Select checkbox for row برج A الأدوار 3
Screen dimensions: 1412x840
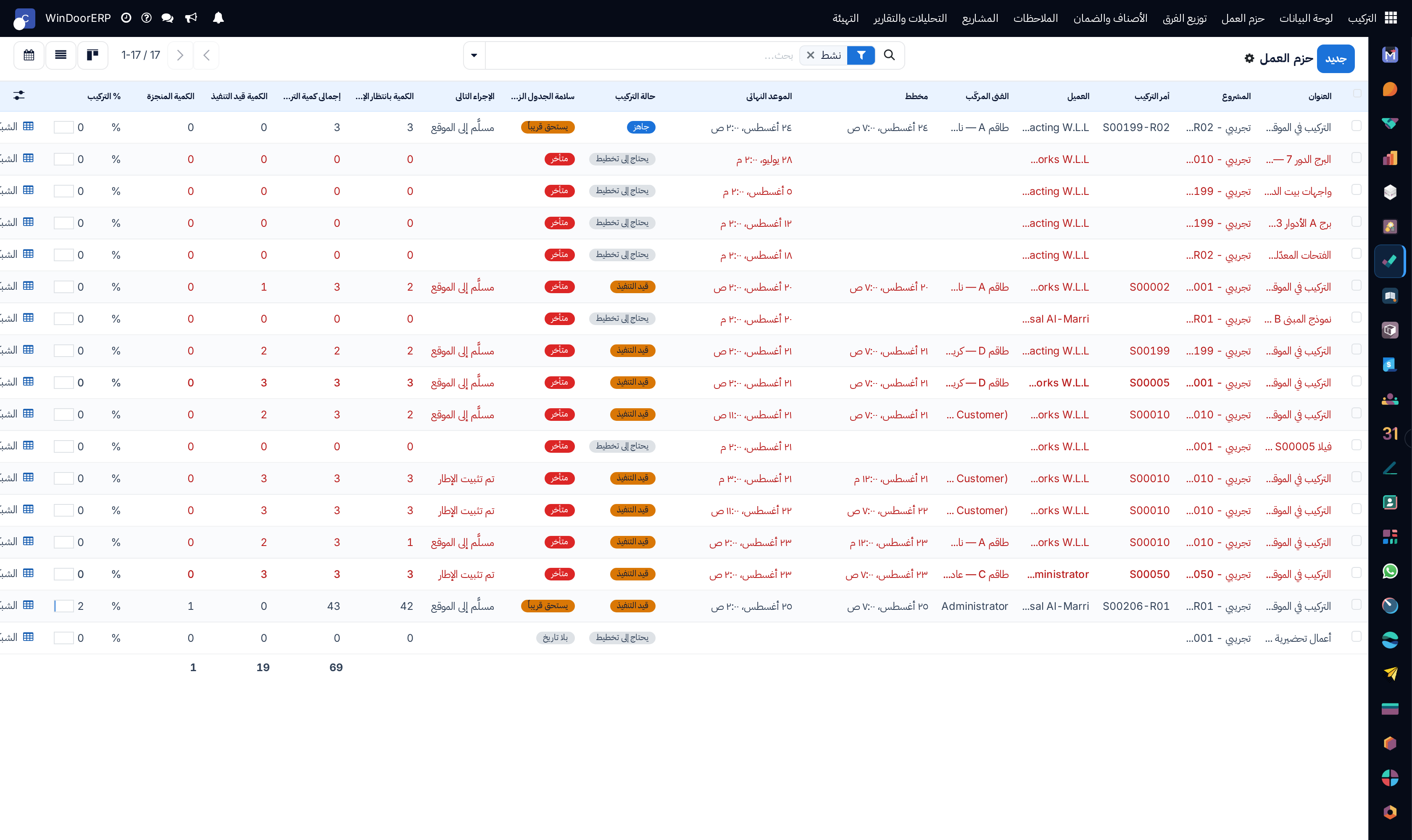[1357, 221]
